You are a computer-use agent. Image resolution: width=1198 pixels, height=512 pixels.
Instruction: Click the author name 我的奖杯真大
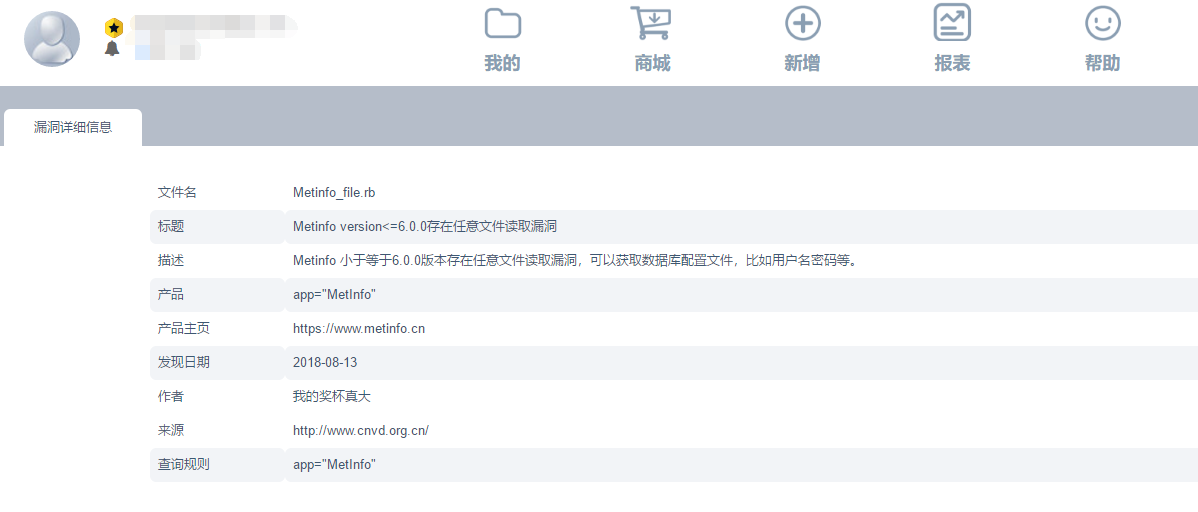click(x=331, y=396)
